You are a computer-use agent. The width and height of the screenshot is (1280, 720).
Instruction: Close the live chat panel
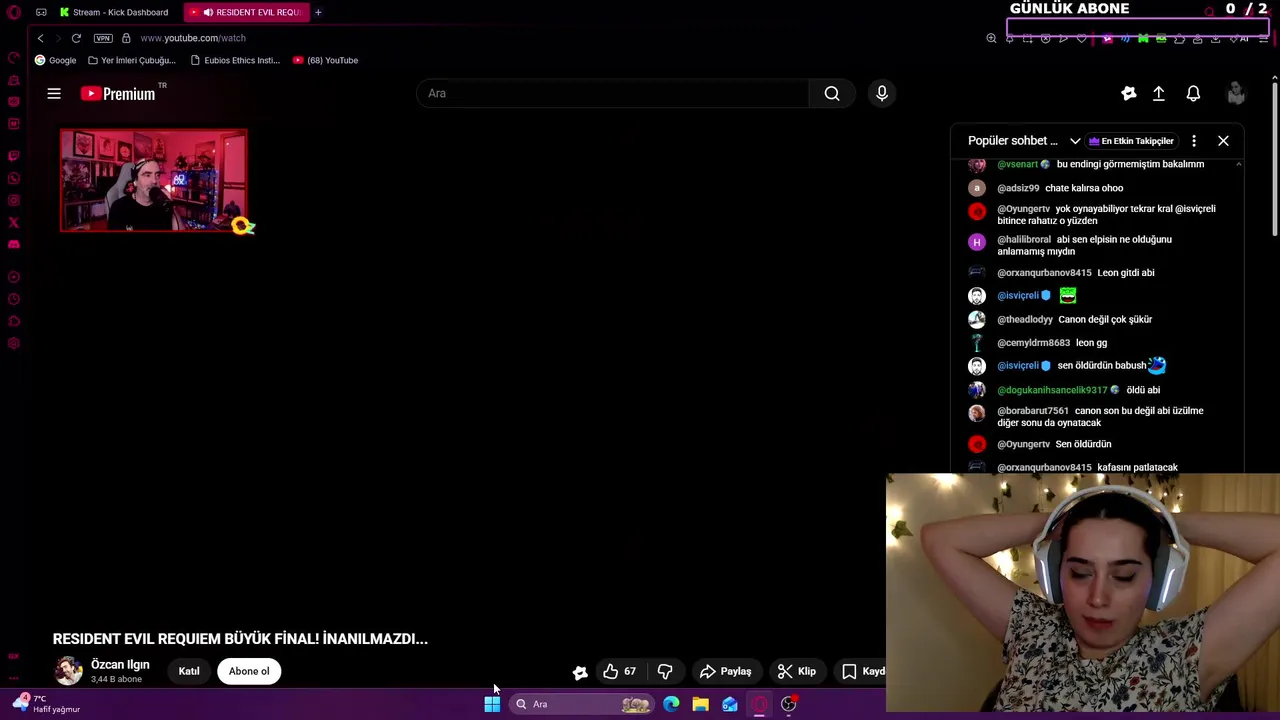[x=1223, y=141]
